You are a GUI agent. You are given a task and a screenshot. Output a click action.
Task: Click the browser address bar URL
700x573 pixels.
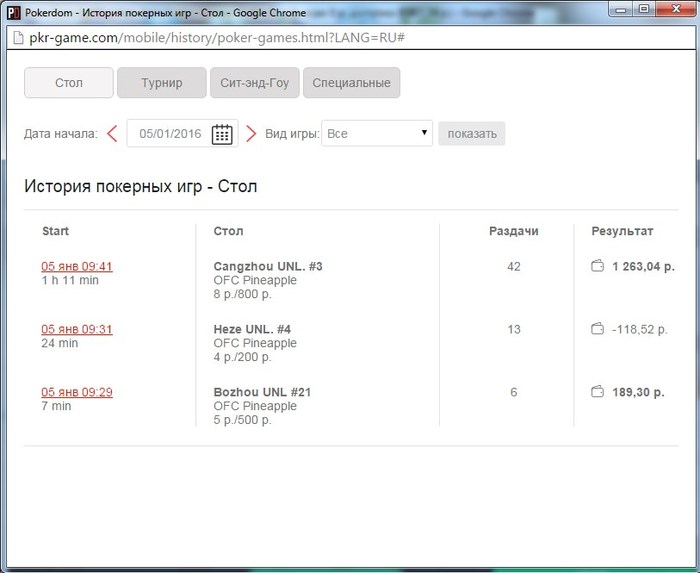click(217, 38)
